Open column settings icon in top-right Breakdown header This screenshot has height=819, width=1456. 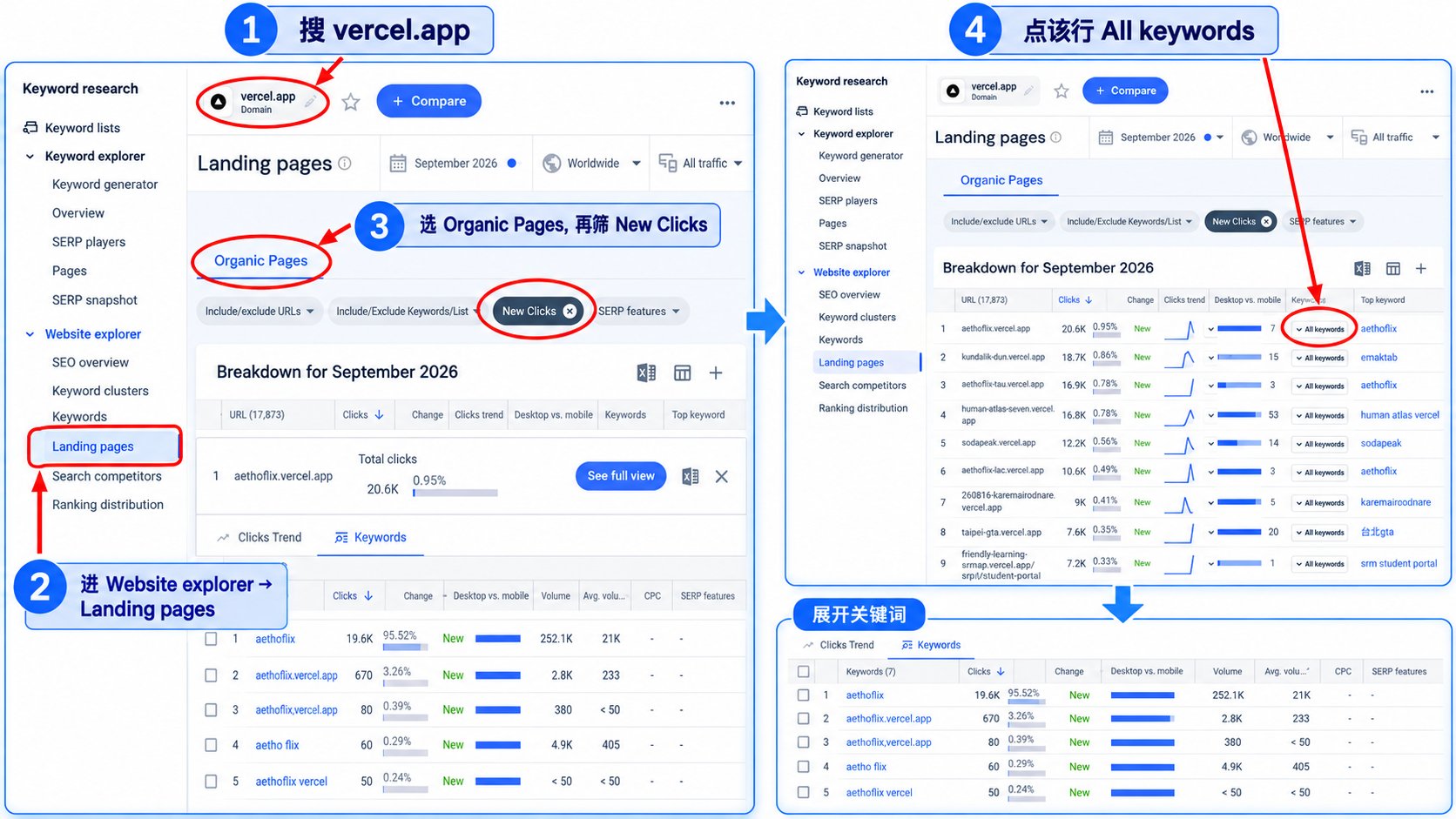pos(1393,268)
